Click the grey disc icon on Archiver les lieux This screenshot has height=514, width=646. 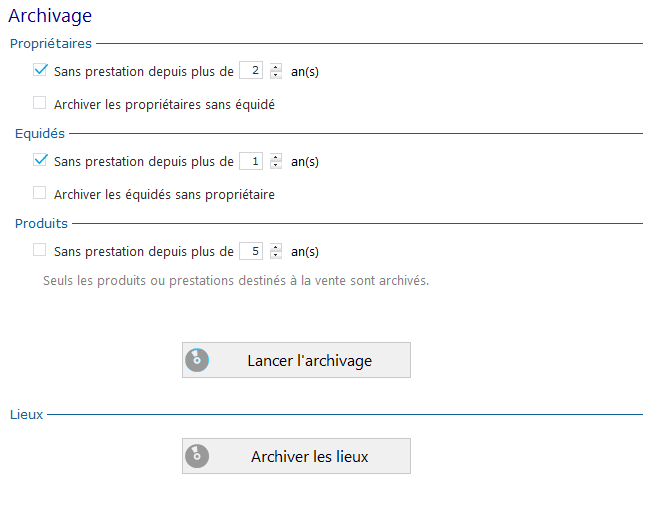197,456
